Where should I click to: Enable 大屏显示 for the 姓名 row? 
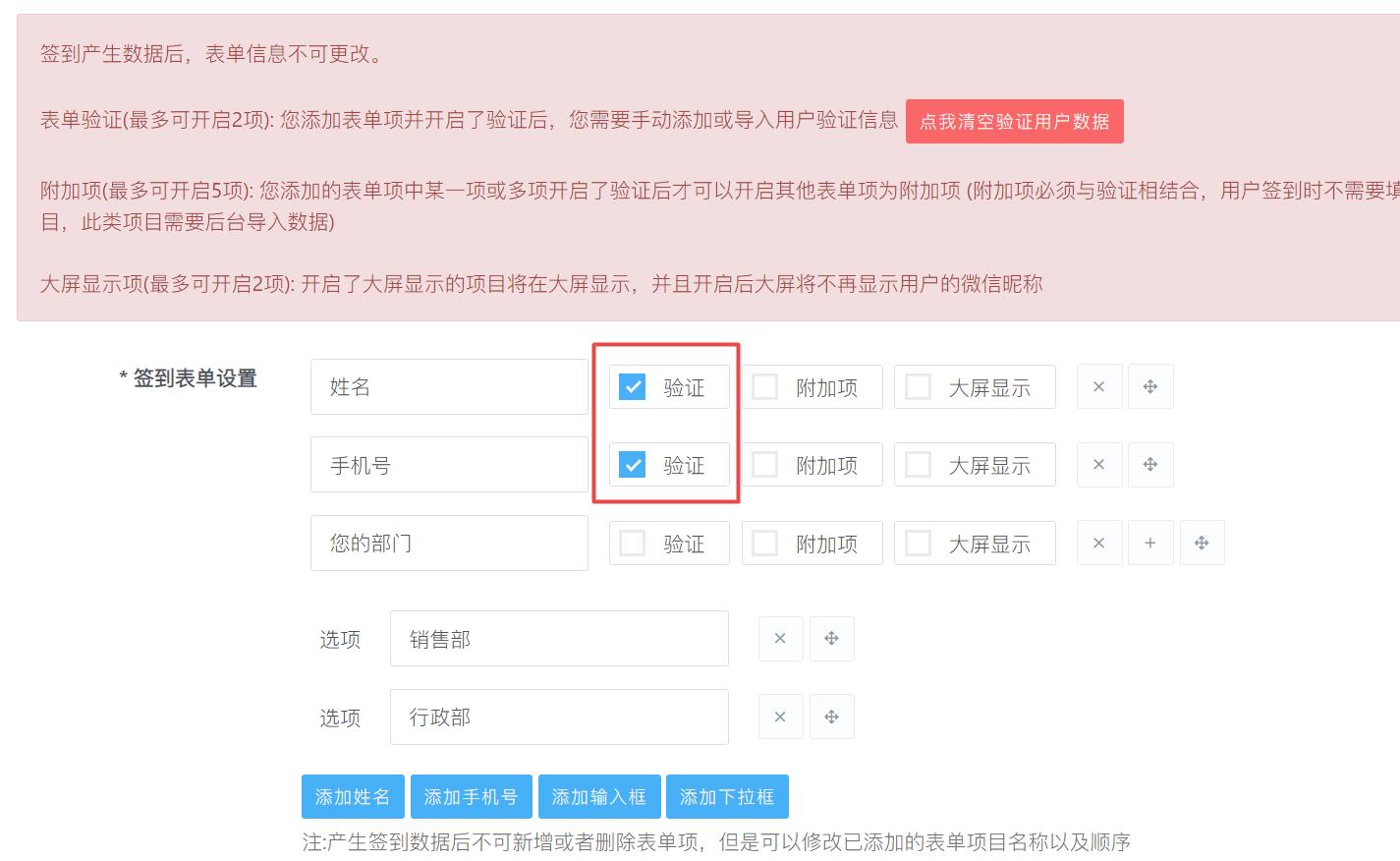(919, 387)
